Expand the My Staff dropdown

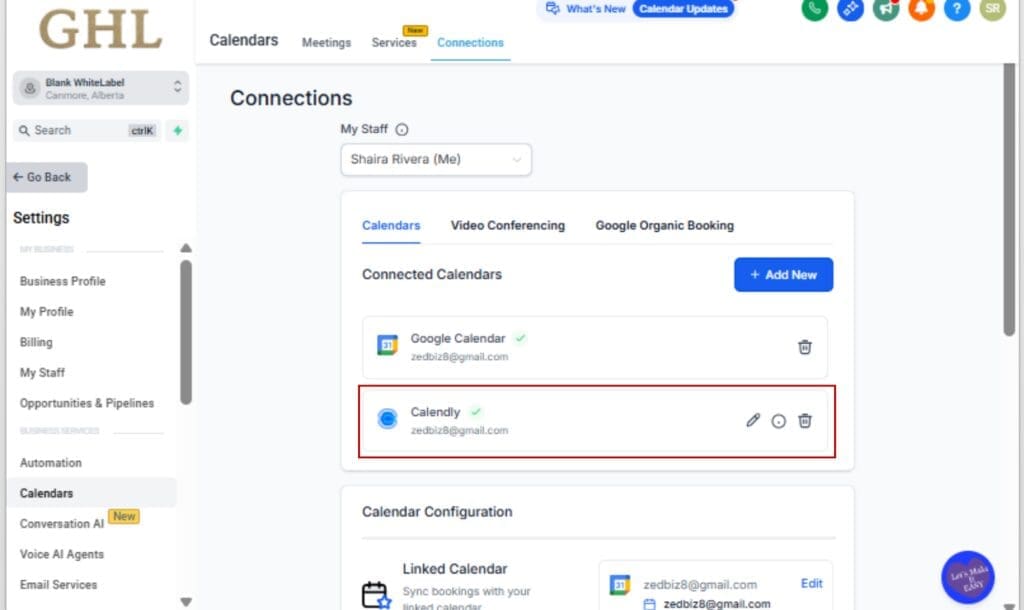coord(436,159)
